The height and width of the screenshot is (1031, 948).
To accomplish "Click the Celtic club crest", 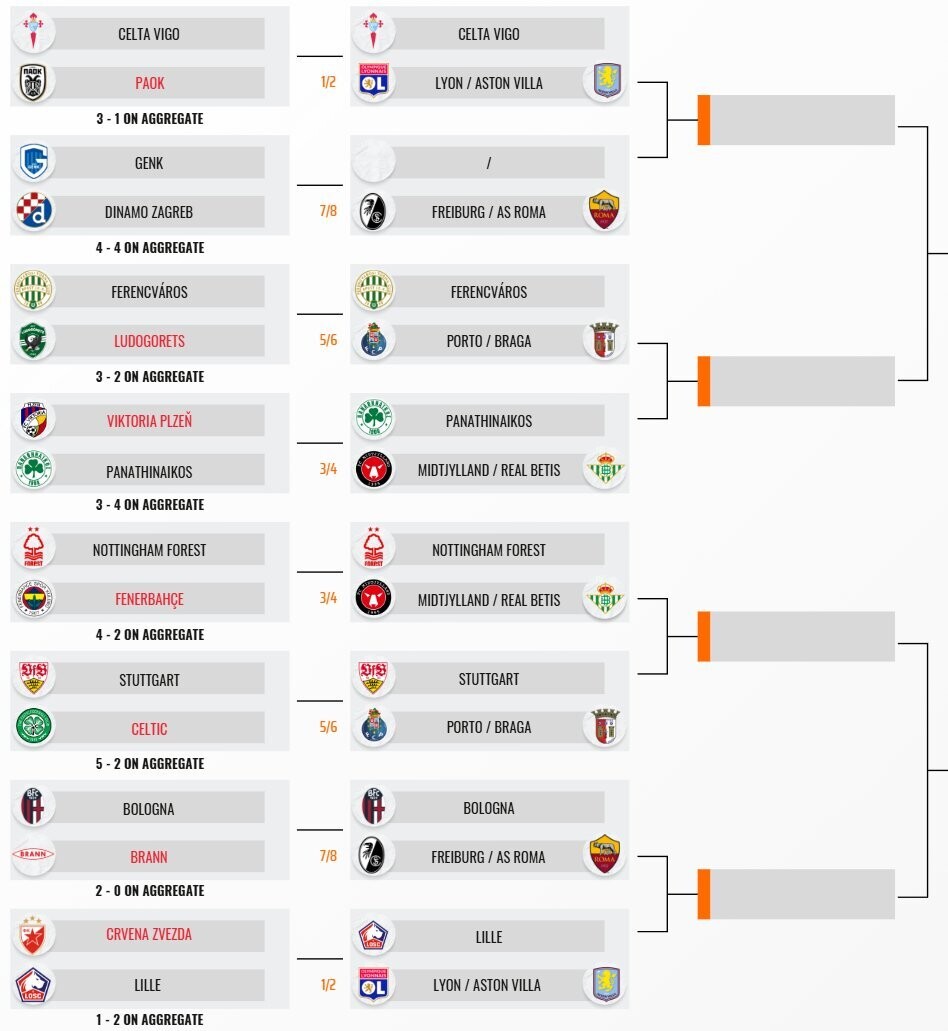I will [x=34, y=728].
